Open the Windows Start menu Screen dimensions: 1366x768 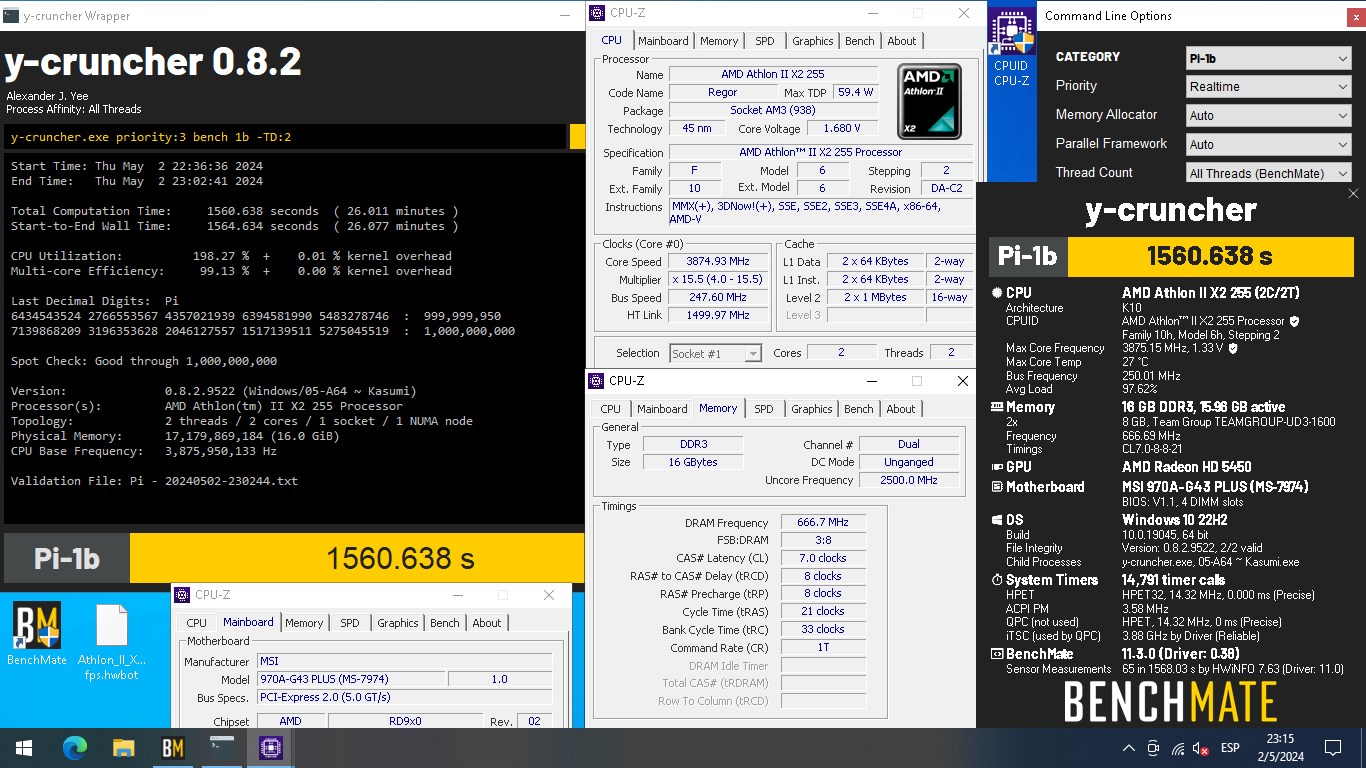[23, 747]
